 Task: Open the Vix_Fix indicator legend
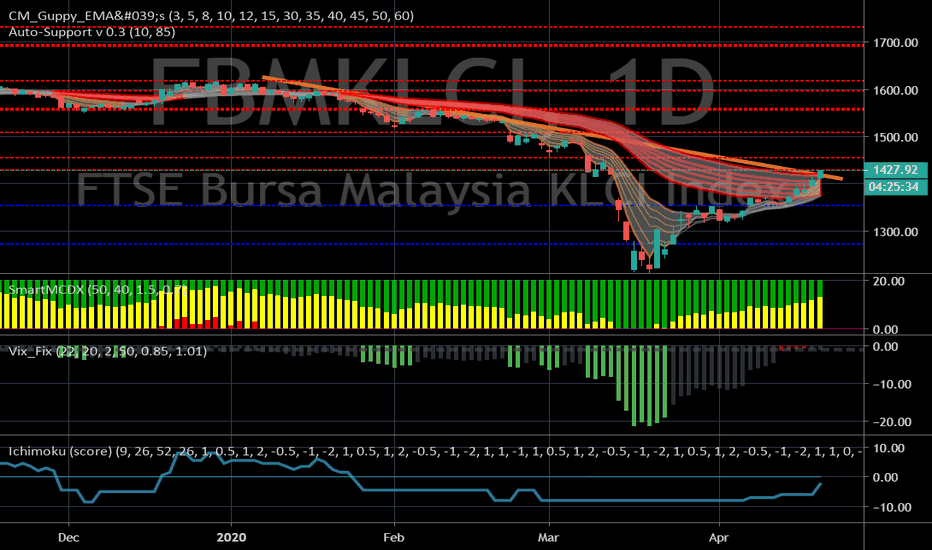(x=108, y=351)
